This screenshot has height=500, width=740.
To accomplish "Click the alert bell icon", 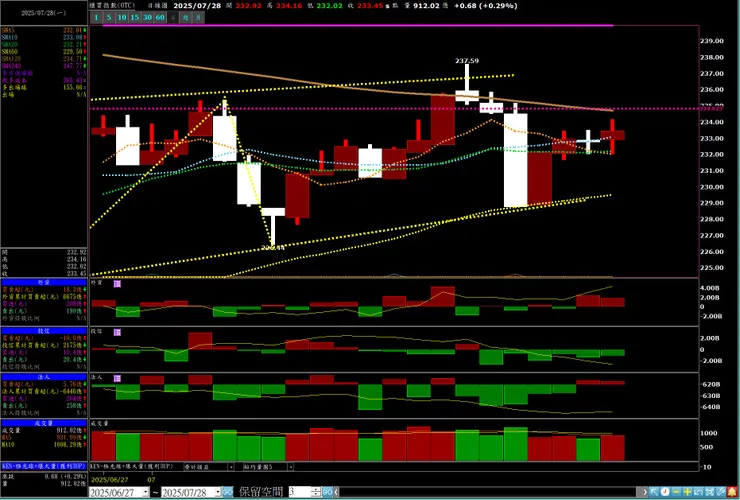I will (x=732, y=492).
